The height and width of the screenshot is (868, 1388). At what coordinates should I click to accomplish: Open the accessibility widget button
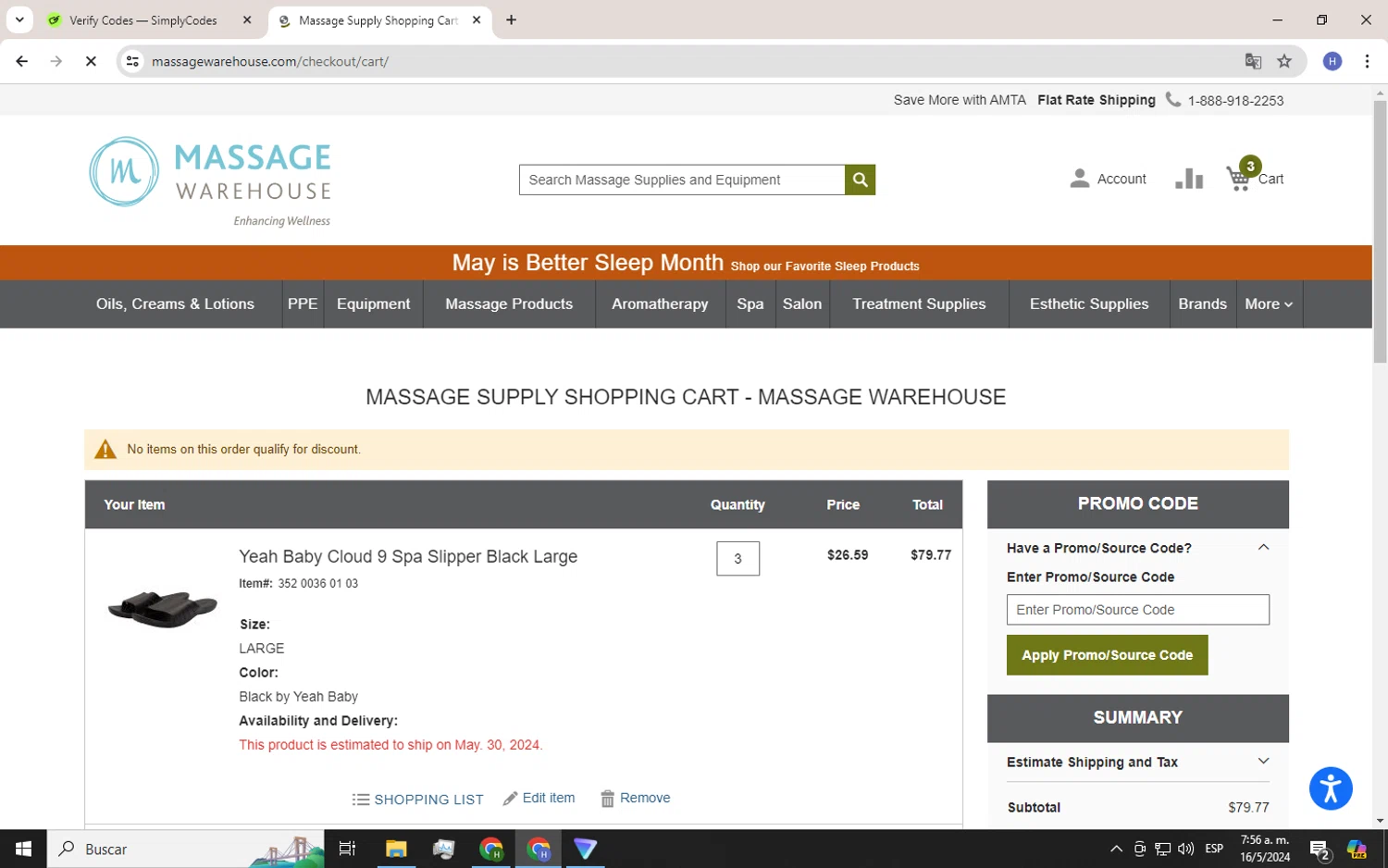1331,788
